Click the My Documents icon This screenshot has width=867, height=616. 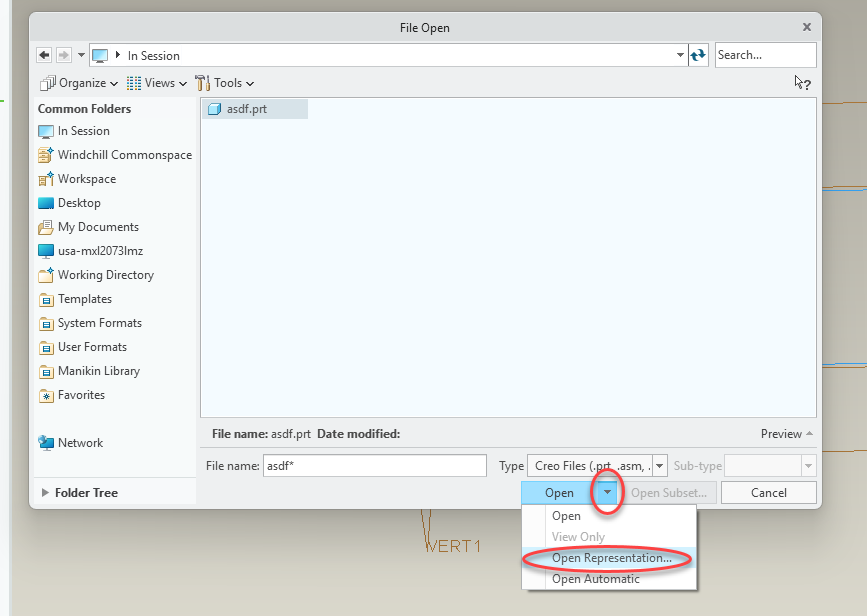coord(46,227)
